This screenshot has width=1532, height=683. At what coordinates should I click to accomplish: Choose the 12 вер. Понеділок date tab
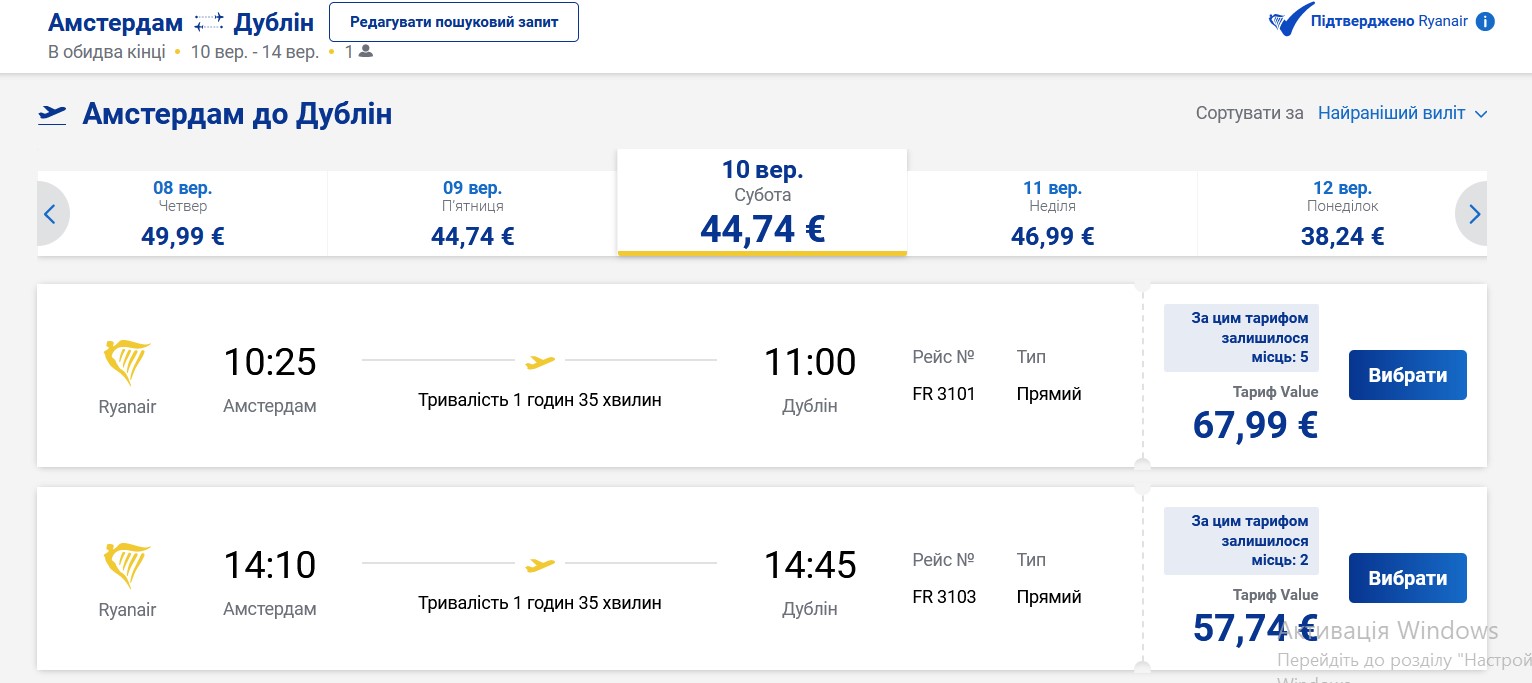click(1341, 213)
